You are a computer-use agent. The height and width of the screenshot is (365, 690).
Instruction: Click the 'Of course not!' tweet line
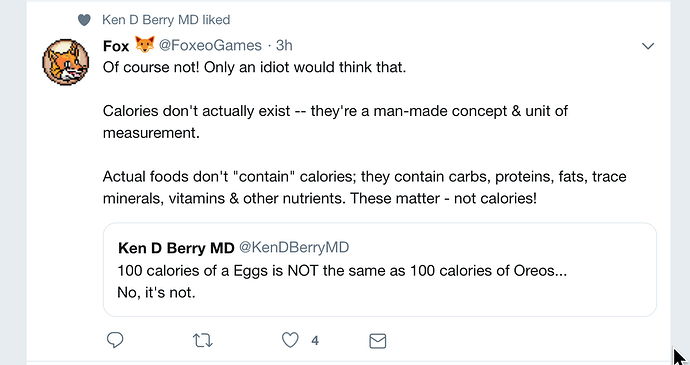coord(254,67)
